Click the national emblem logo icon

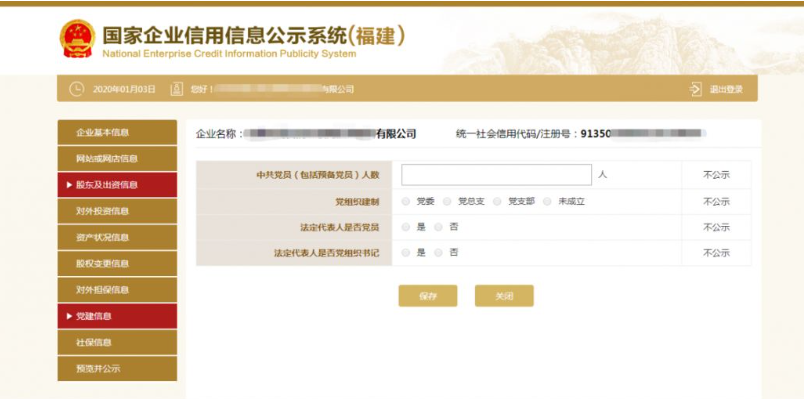click(77, 38)
